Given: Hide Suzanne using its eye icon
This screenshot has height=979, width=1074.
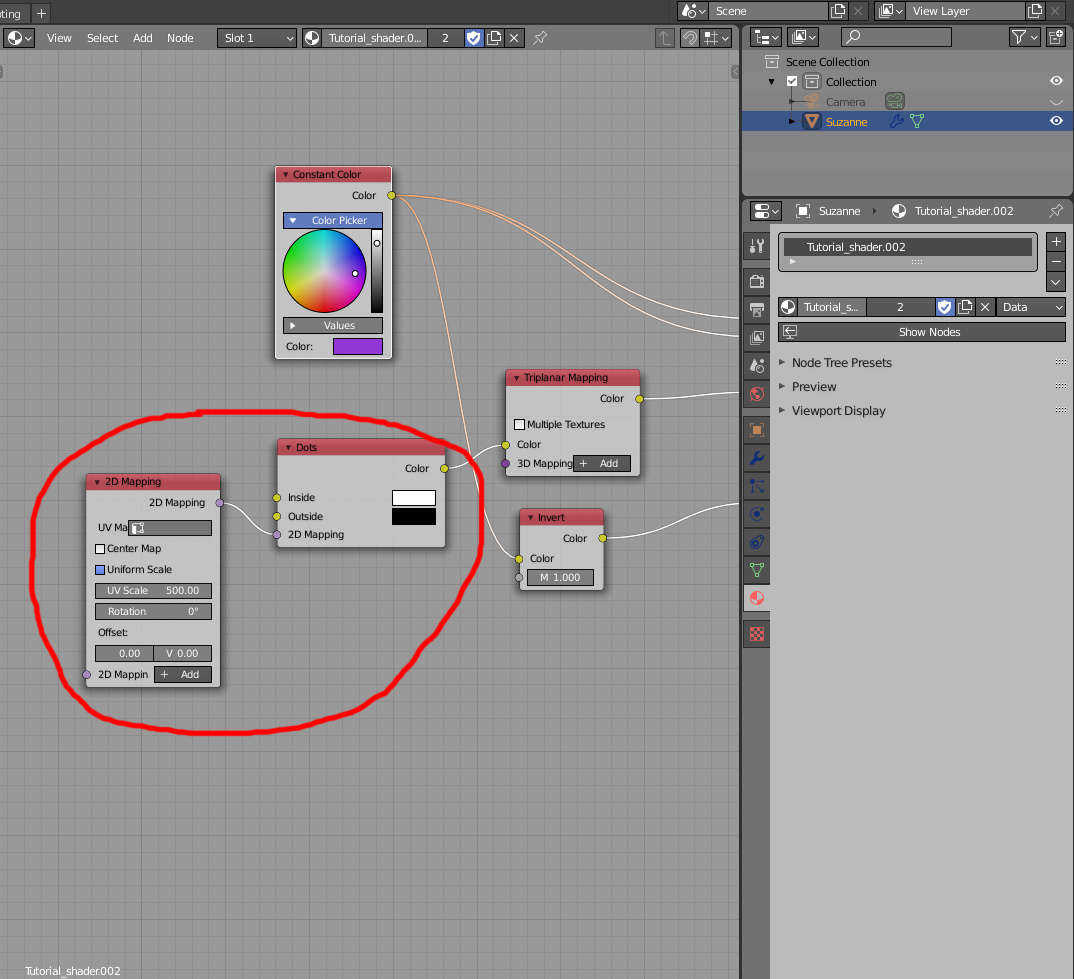Looking at the screenshot, I should (x=1056, y=122).
